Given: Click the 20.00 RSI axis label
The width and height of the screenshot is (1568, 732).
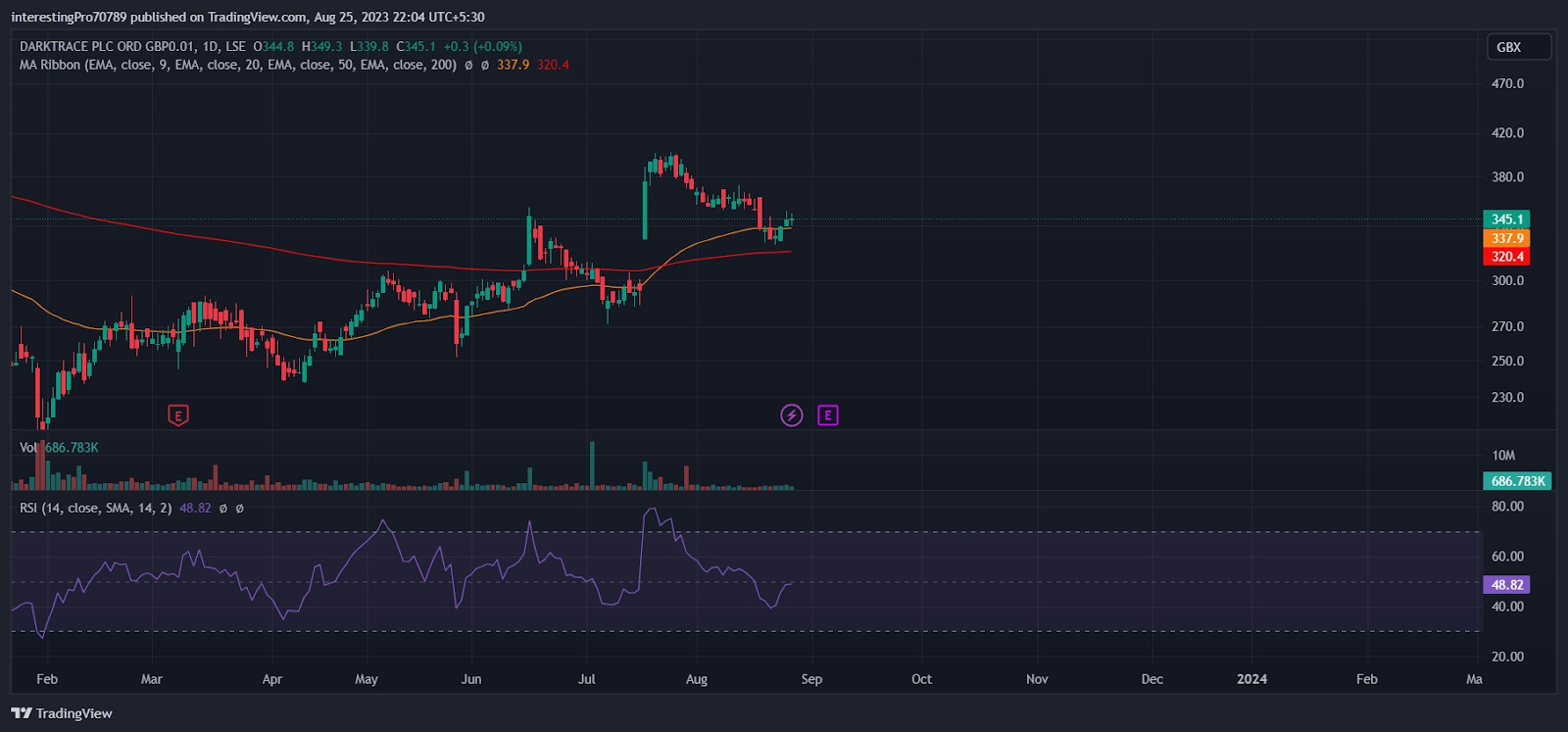Looking at the screenshot, I should point(1507,657).
